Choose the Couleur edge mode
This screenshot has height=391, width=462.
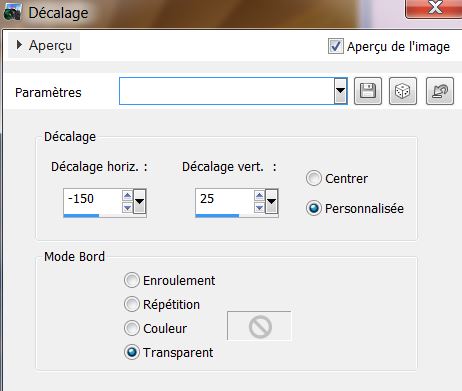click(x=132, y=328)
